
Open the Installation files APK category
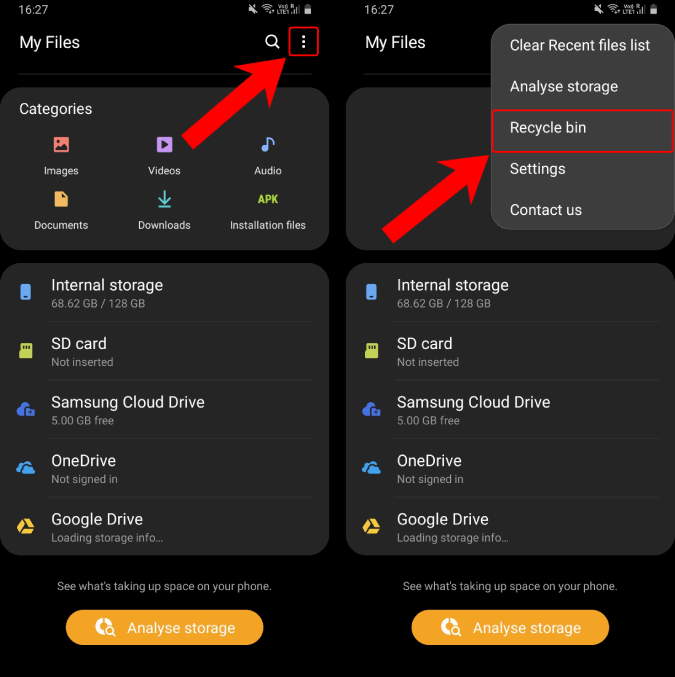coord(267,210)
